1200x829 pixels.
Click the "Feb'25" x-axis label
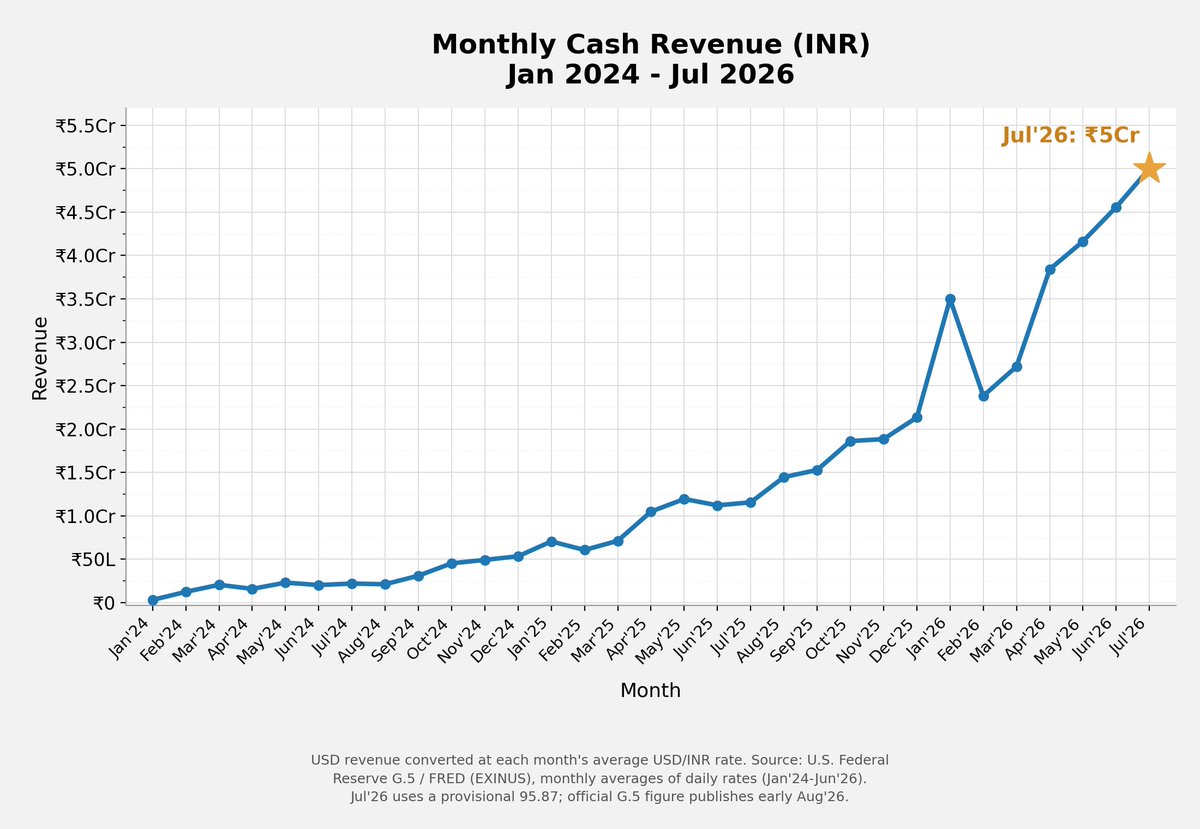coord(563,638)
